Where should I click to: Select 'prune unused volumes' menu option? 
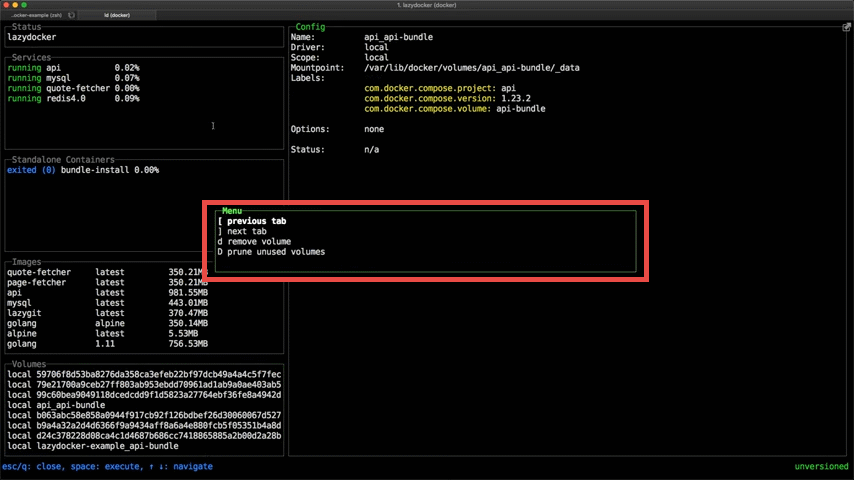271,252
